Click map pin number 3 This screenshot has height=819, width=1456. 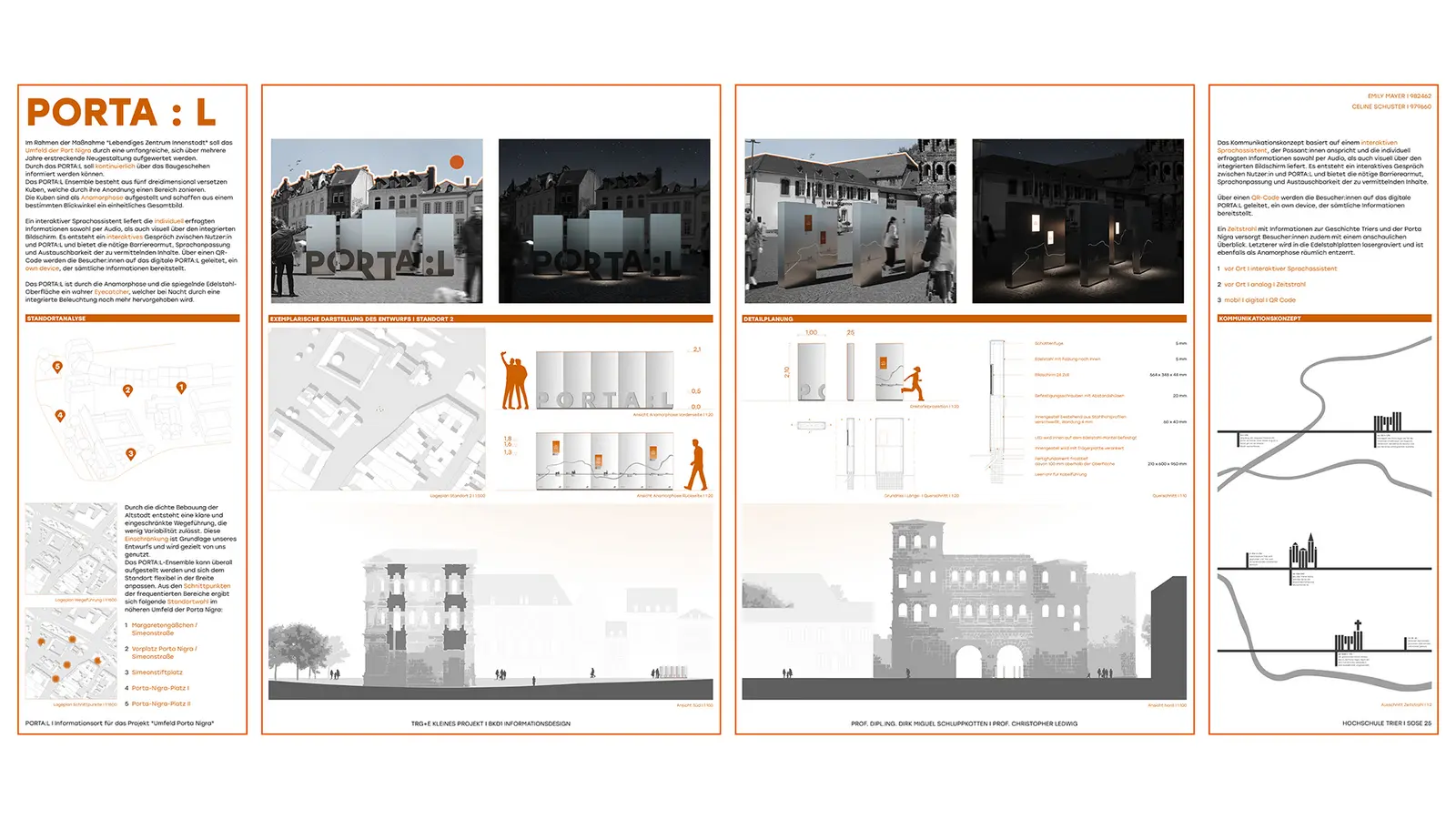click(x=130, y=453)
